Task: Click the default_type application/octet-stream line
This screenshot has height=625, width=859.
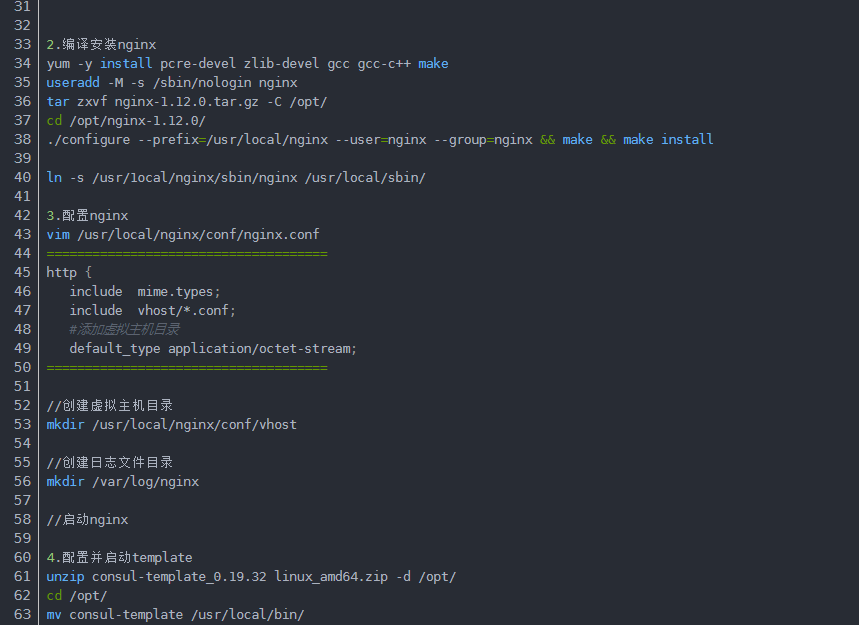Action: (213, 348)
